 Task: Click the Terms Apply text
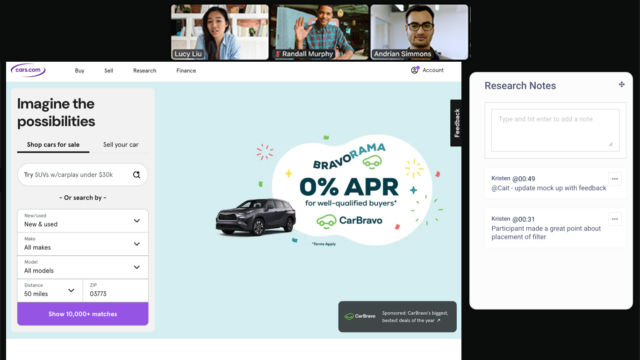point(324,244)
